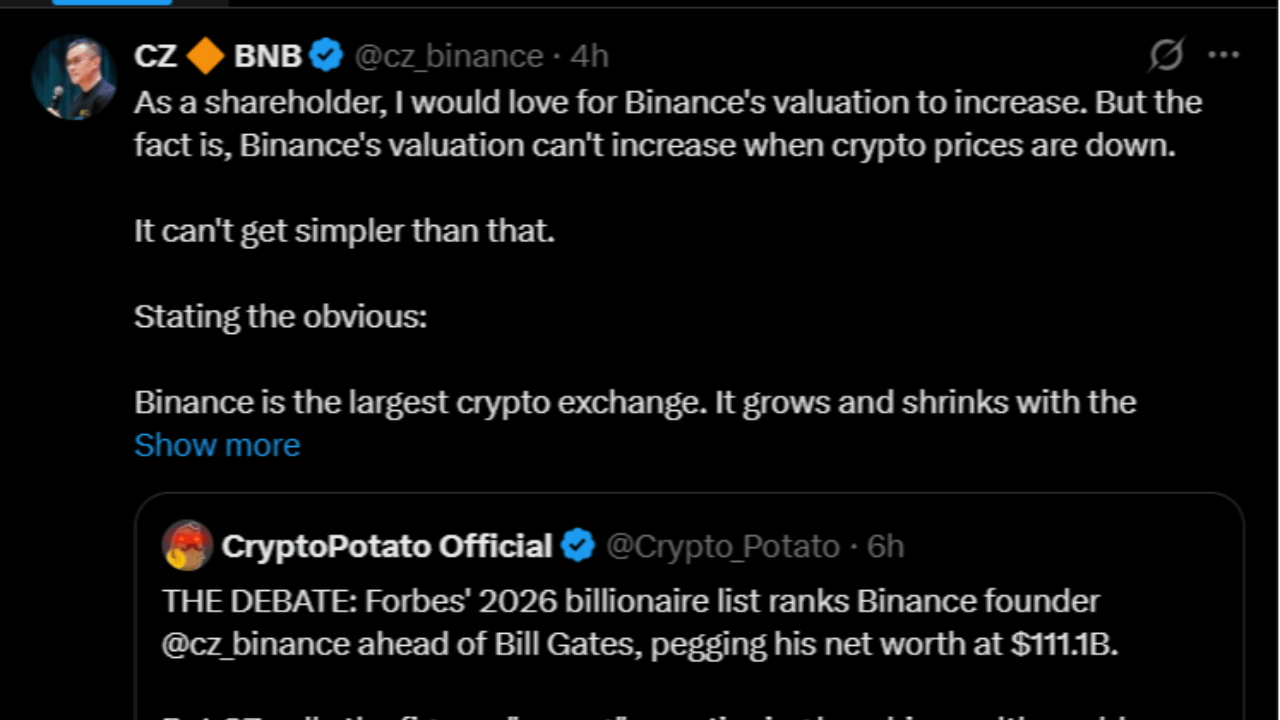Click CryptoPotato Official's verified badge
Viewport: 1280px width, 720px height.
578,546
